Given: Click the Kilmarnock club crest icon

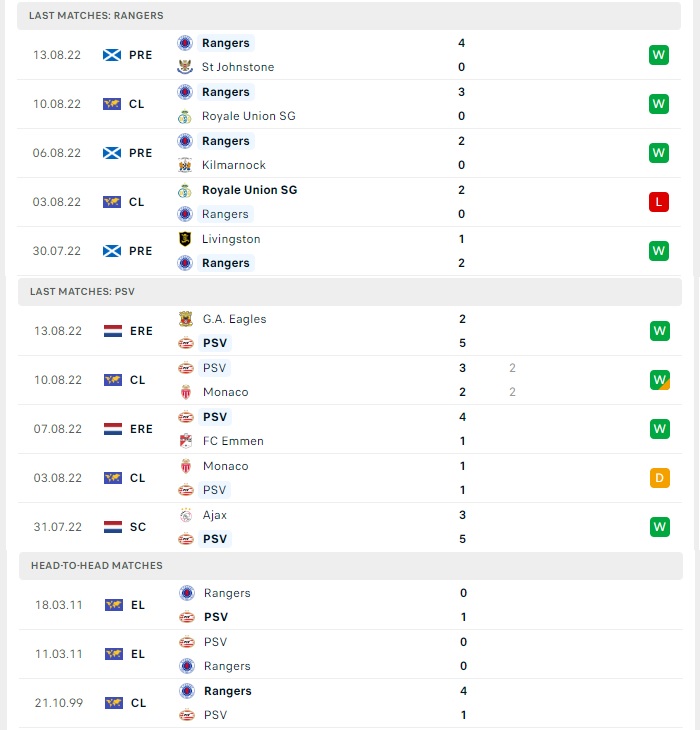Looking at the screenshot, I should click(x=185, y=165).
